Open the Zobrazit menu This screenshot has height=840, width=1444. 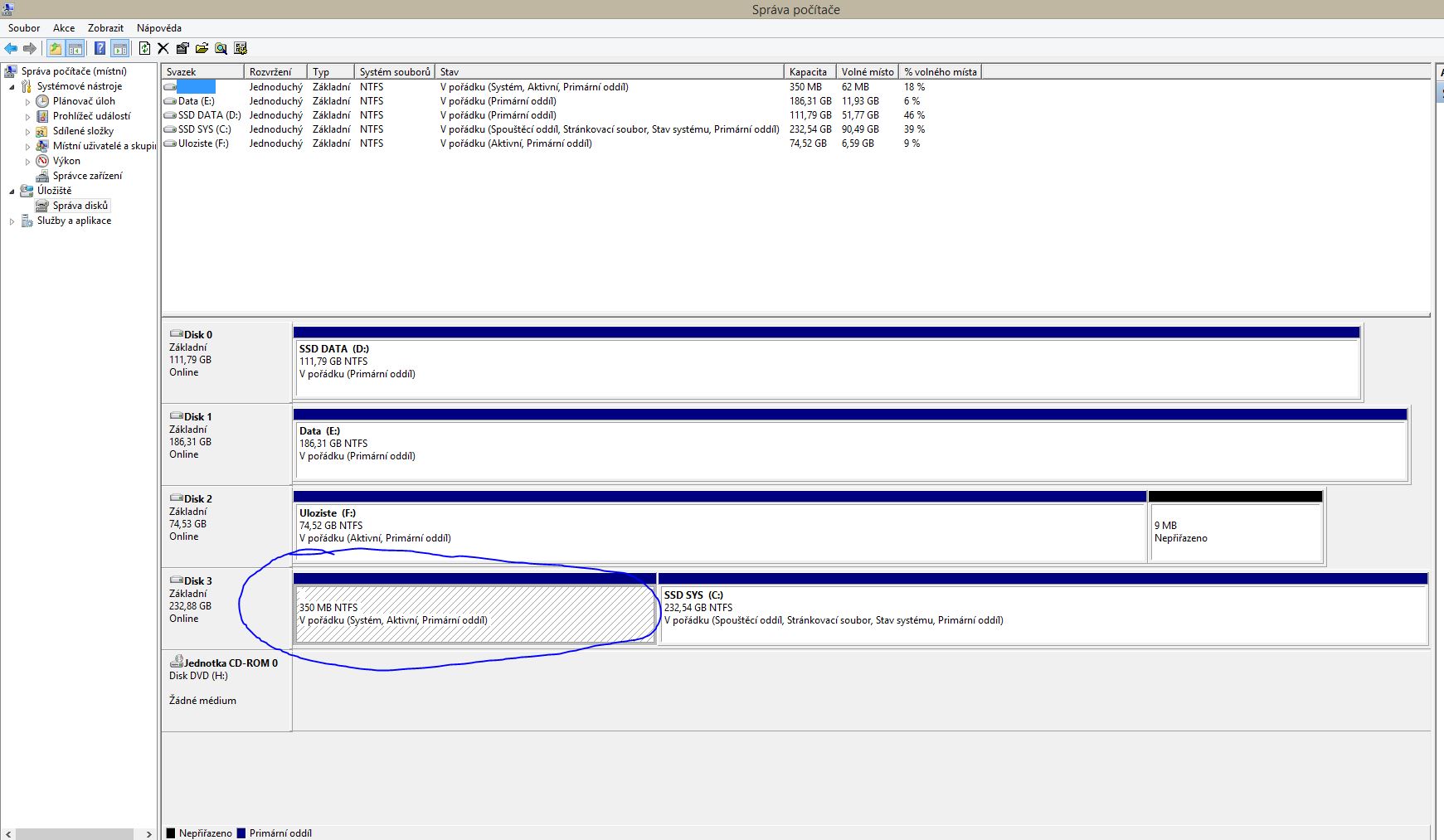click(105, 28)
